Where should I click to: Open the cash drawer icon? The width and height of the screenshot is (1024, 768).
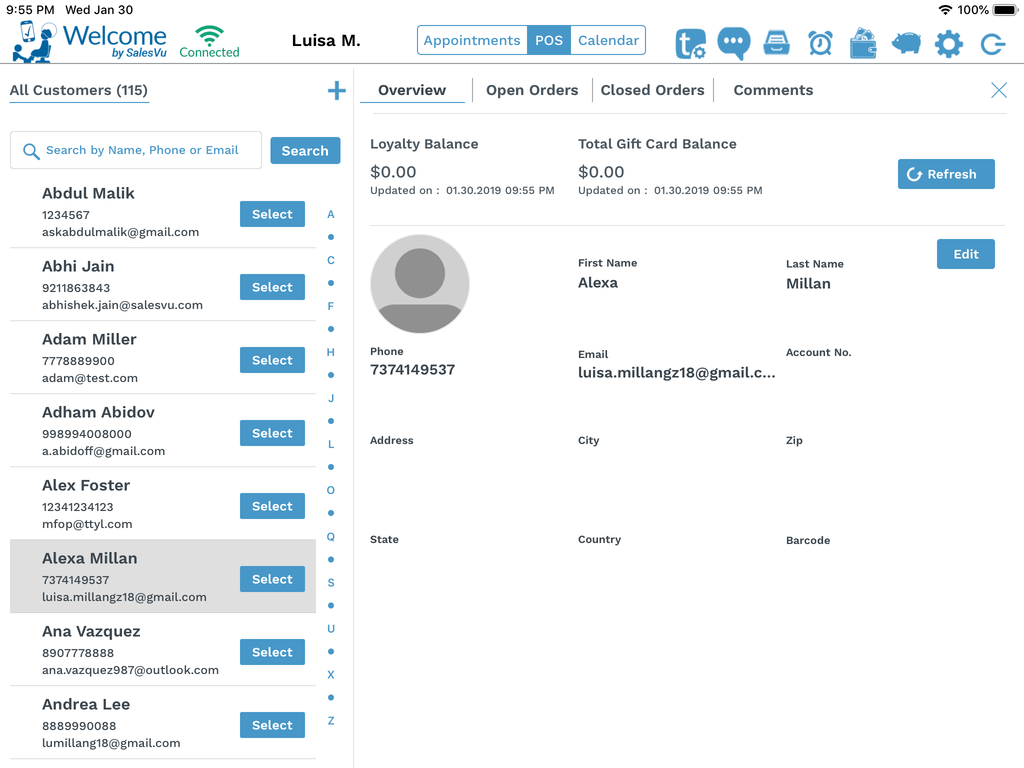[777, 44]
